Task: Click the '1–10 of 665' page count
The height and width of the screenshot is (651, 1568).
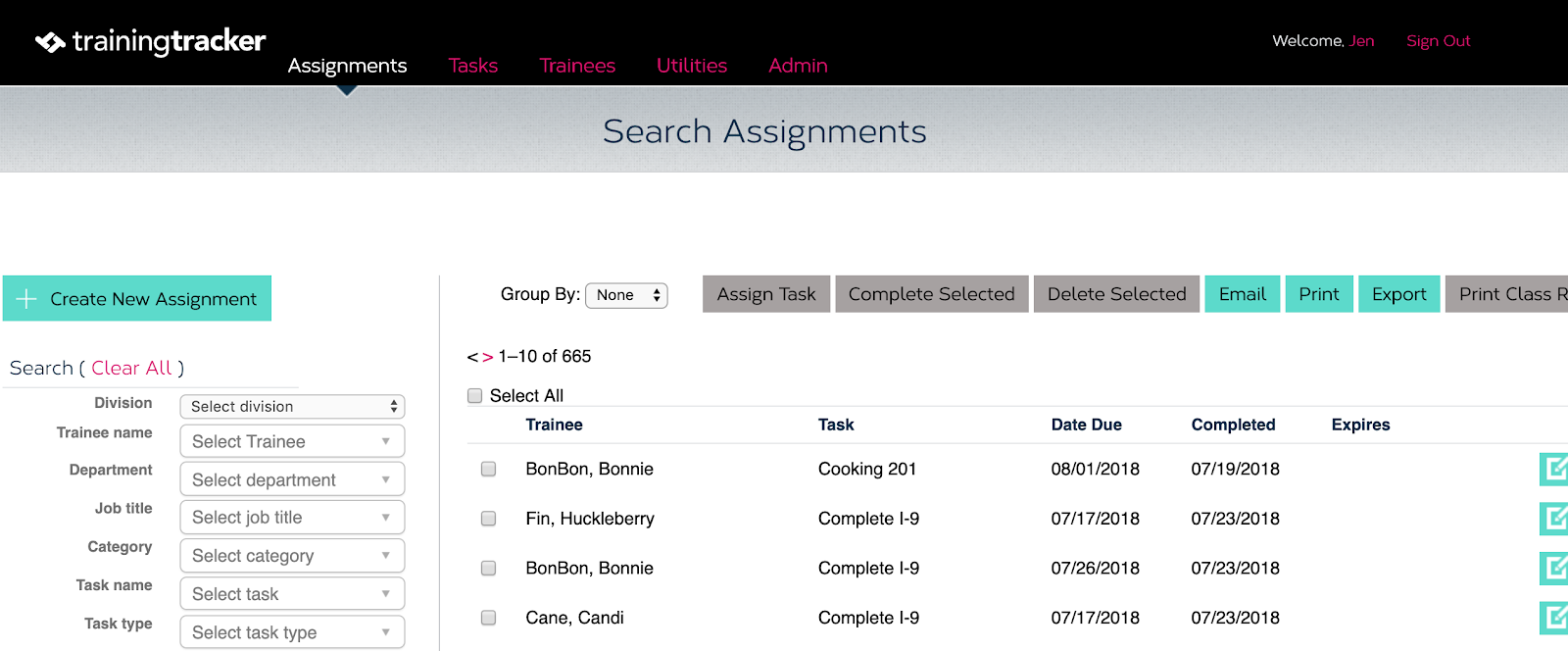Action: [545, 356]
